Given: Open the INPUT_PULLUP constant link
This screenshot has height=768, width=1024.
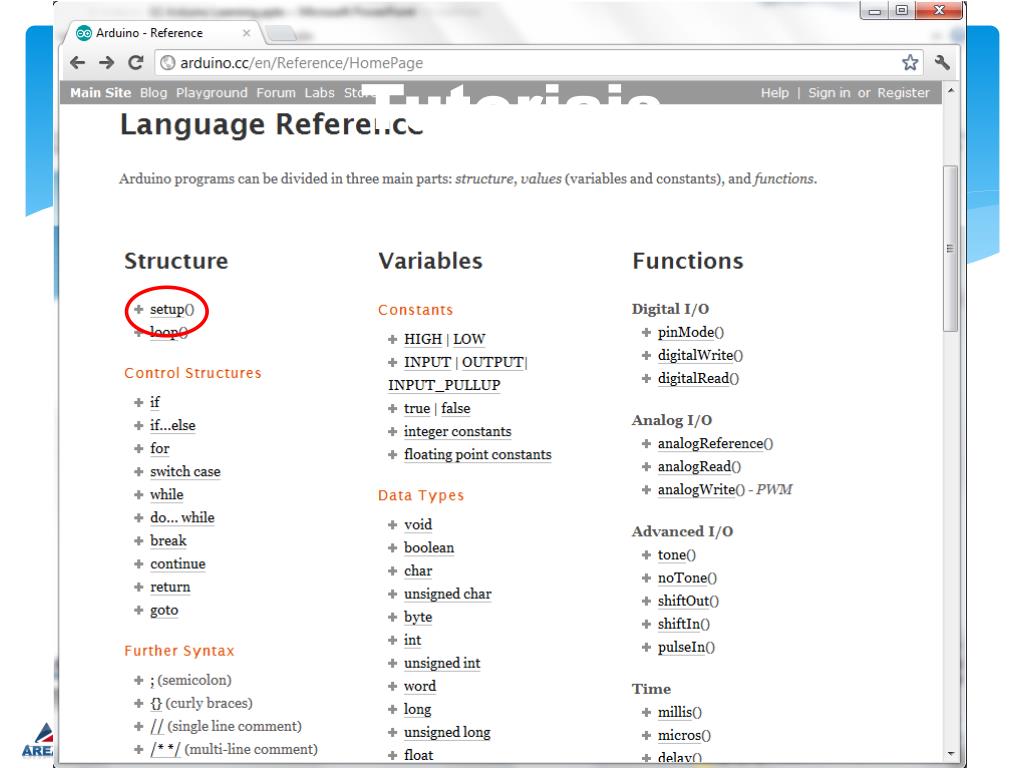Looking at the screenshot, I should (444, 385).
